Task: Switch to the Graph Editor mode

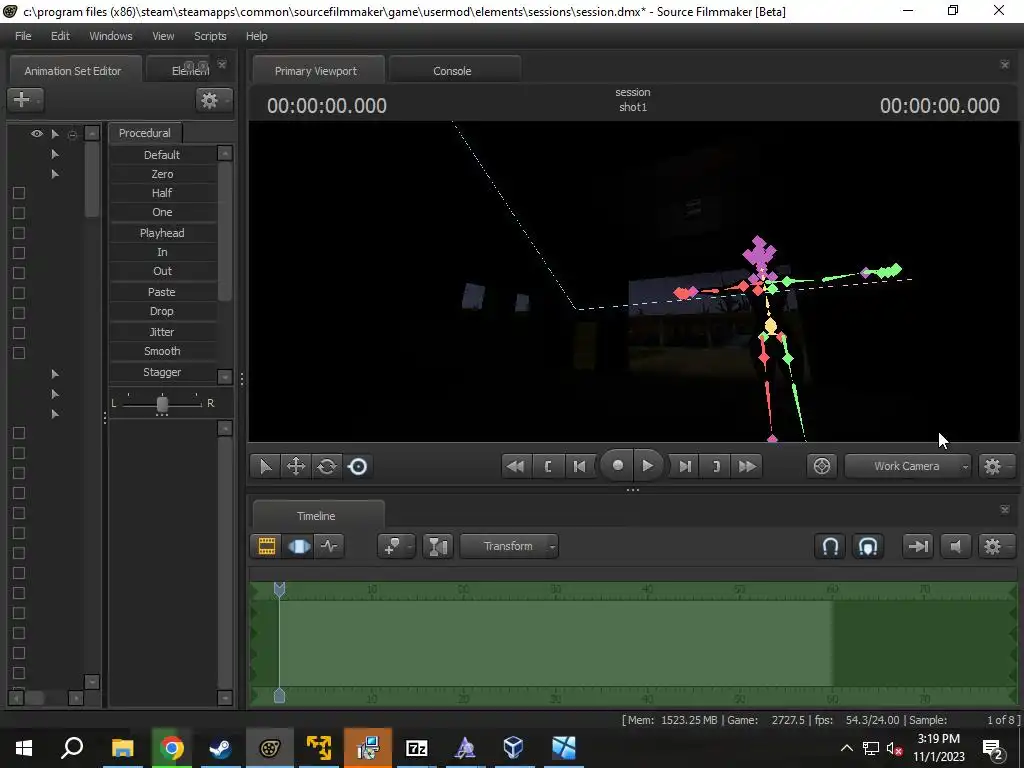Action: tap(329, 546)
